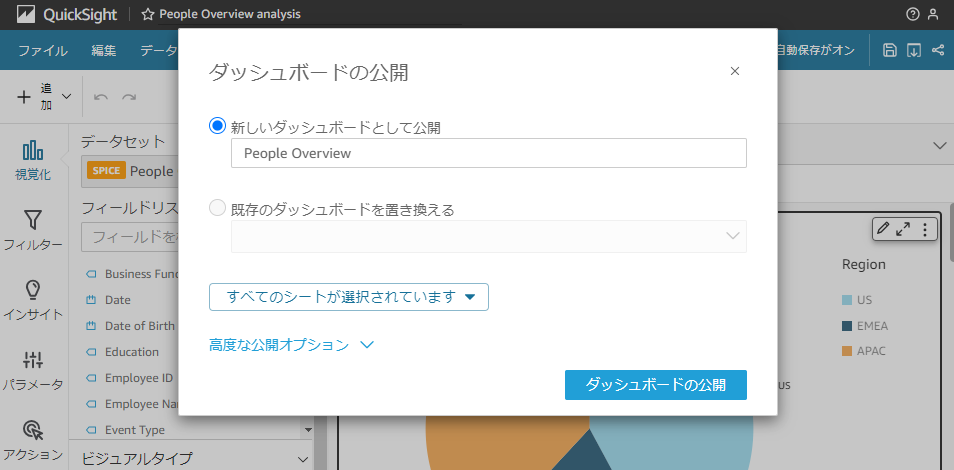This screenshot has width=954, height=470.
Task: Star the People Overview analysis as favorite
Action: [x=147, y=15]
